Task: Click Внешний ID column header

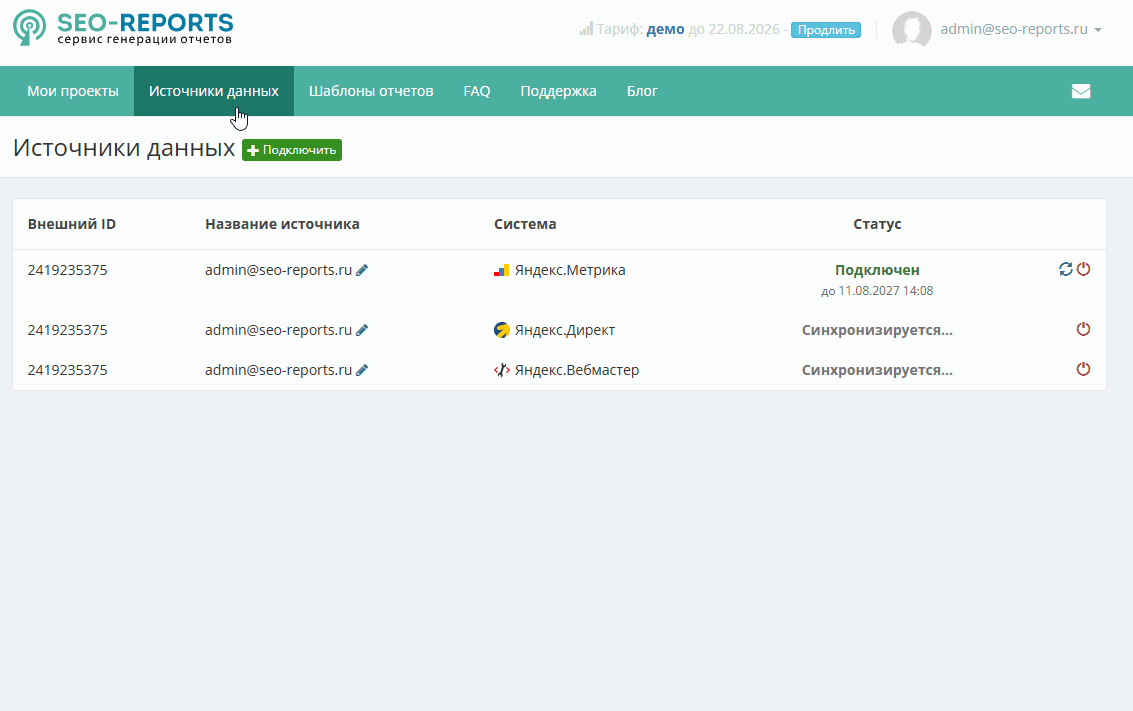Action: (72, 224)
